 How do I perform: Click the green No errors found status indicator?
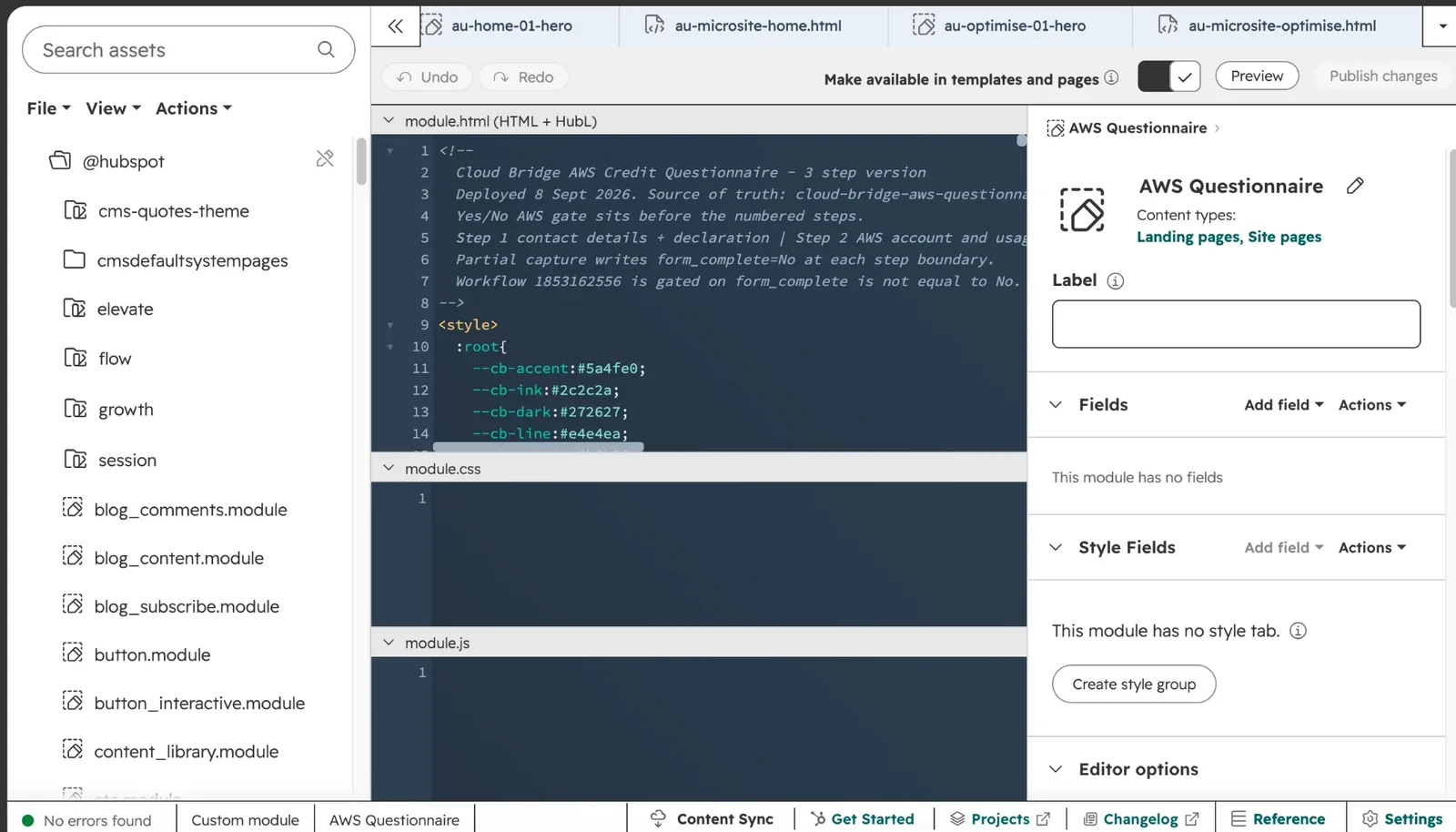pos(28,820)
